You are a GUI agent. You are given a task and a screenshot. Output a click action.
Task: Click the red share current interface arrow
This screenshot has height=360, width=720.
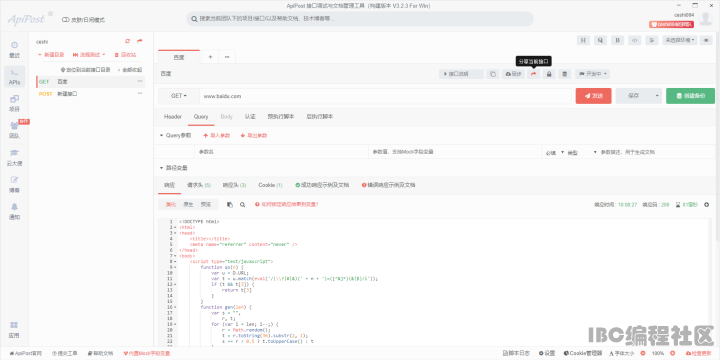coord(533,74)
